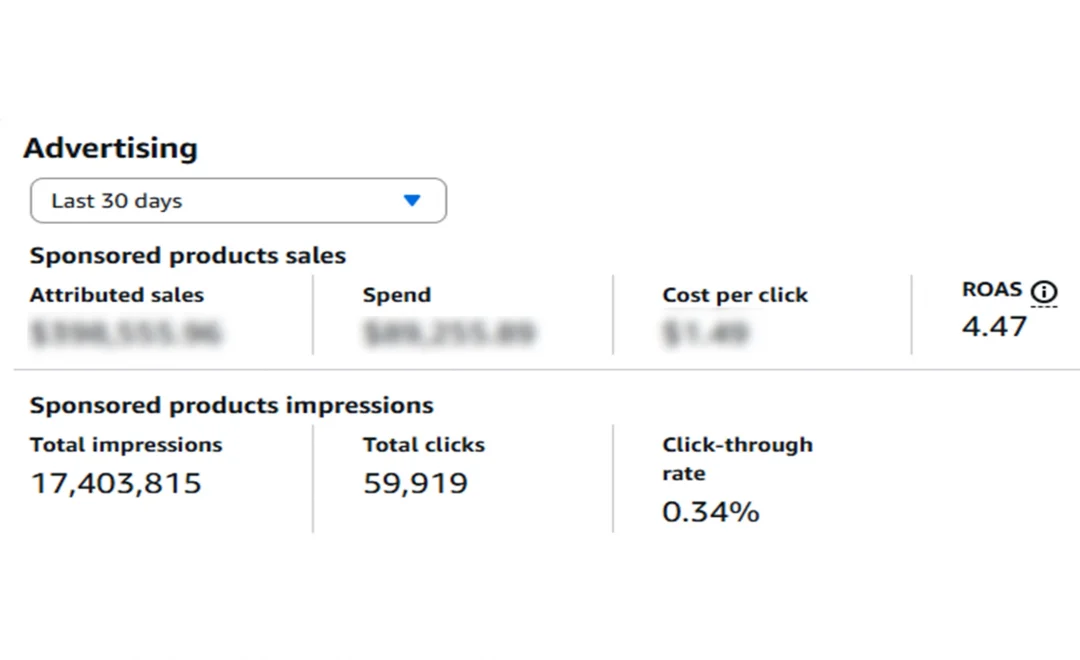Select the Sponsored products impressions heading

(x=231, y=405)
